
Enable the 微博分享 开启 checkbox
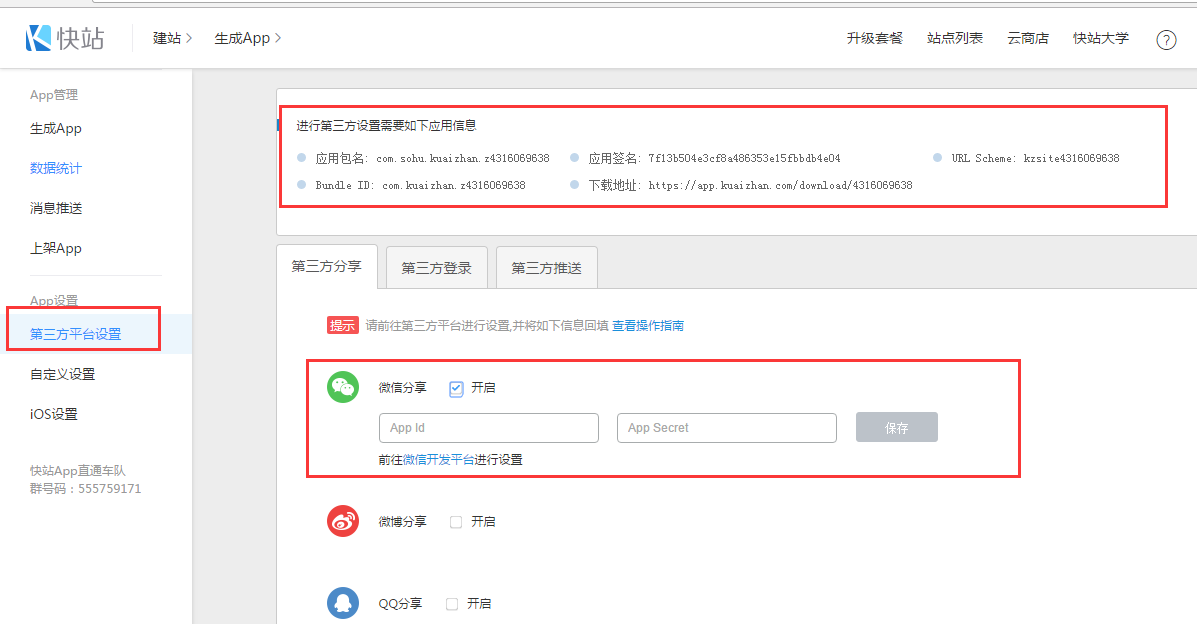[x=456, y=522]
